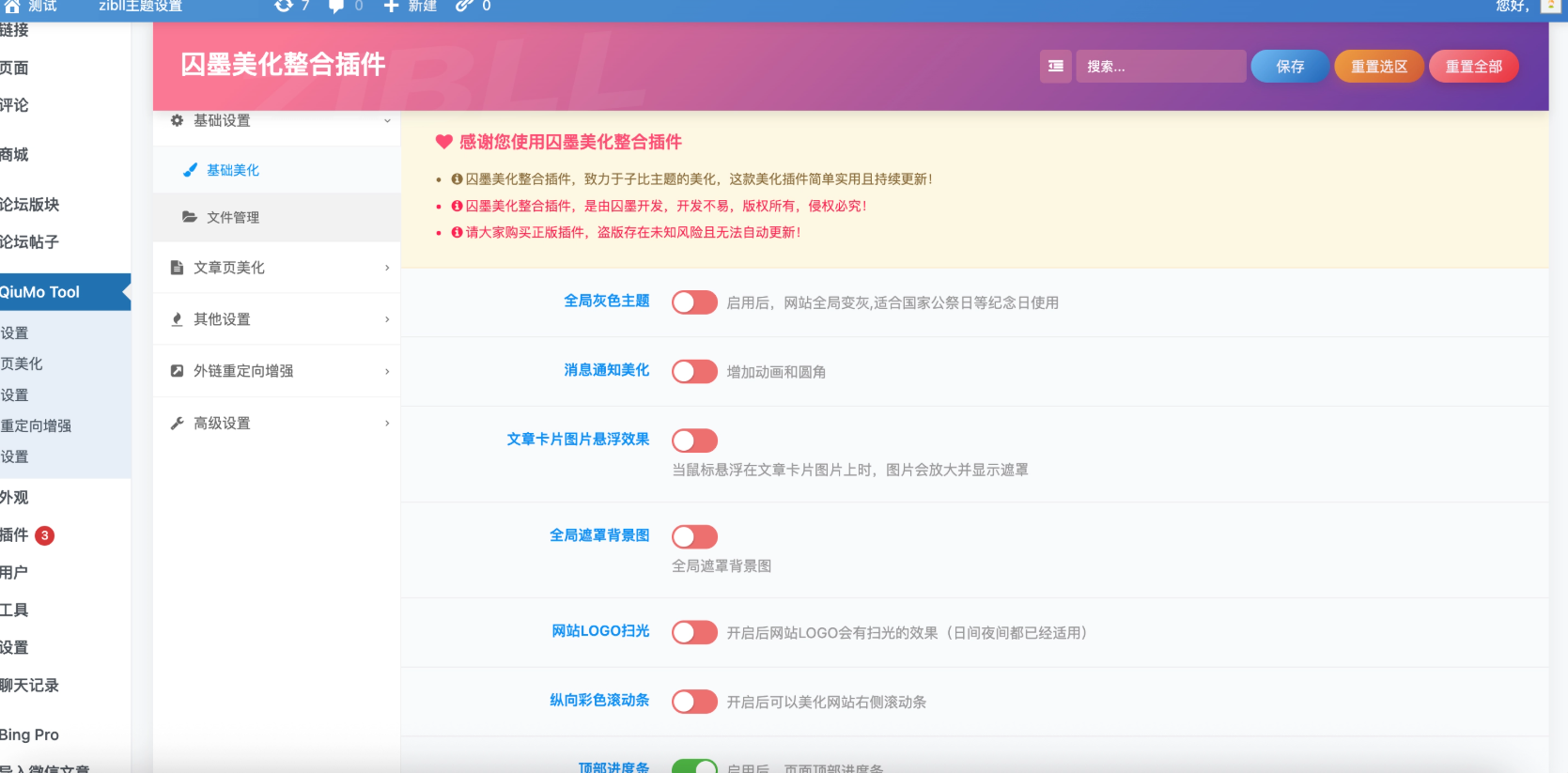Click the red plugin update badge 3
The image size is (1568, 773).
coord(44,535)
